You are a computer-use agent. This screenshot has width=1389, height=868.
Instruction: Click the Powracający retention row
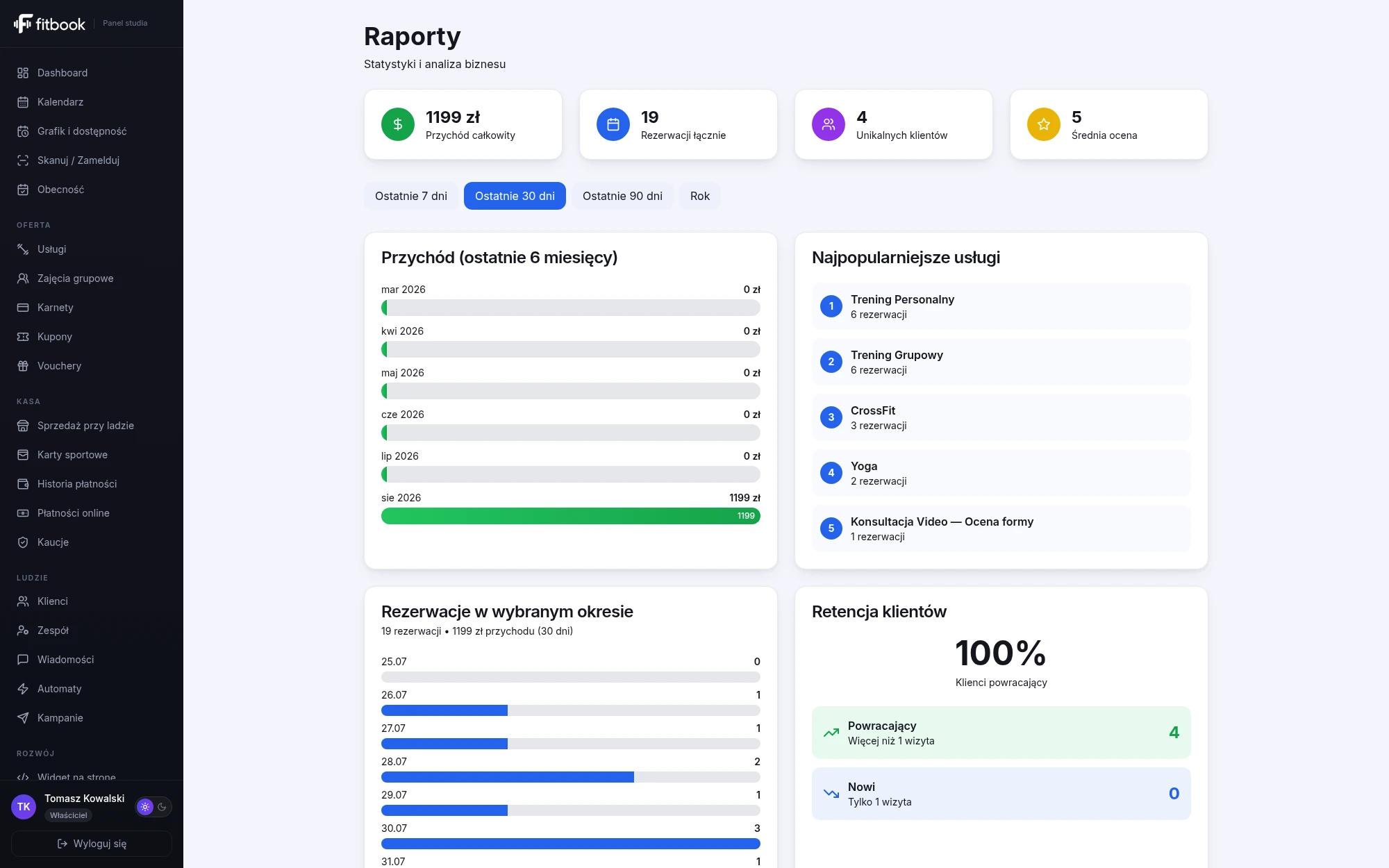1001,733
